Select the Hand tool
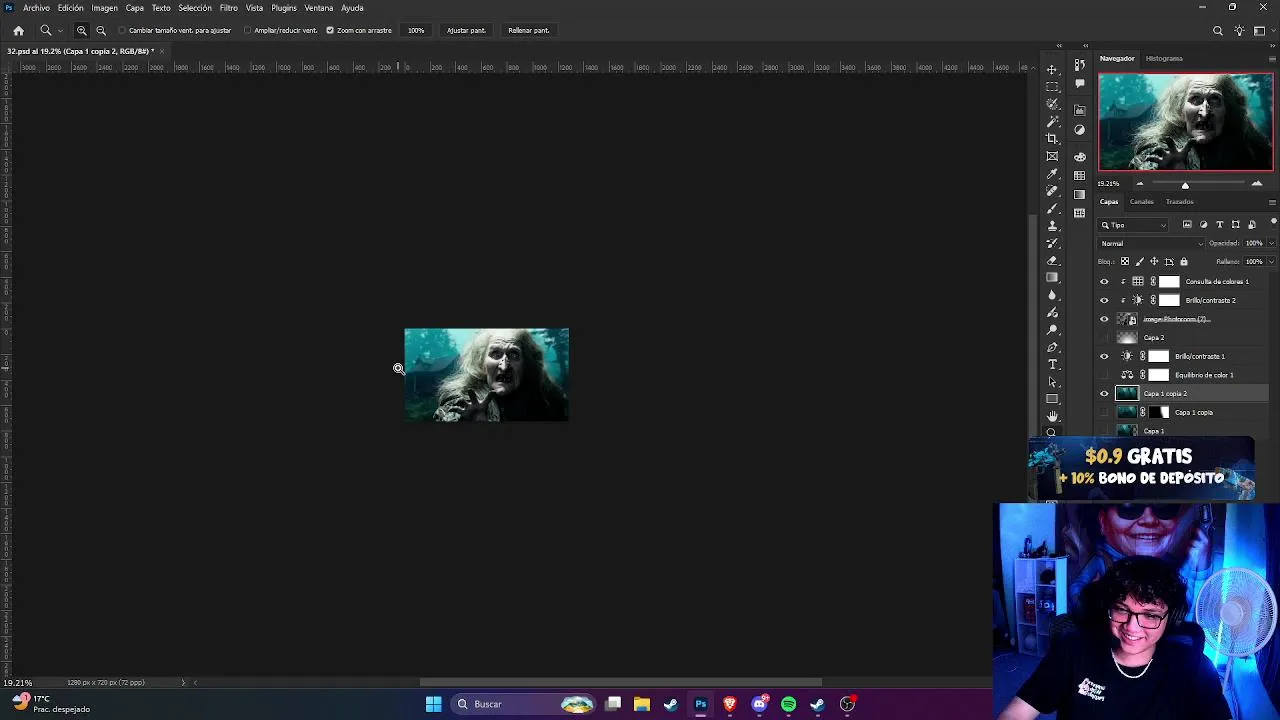Image resolution: width=1280 pixels, height=720 pixels. (x=1052, y=416)
